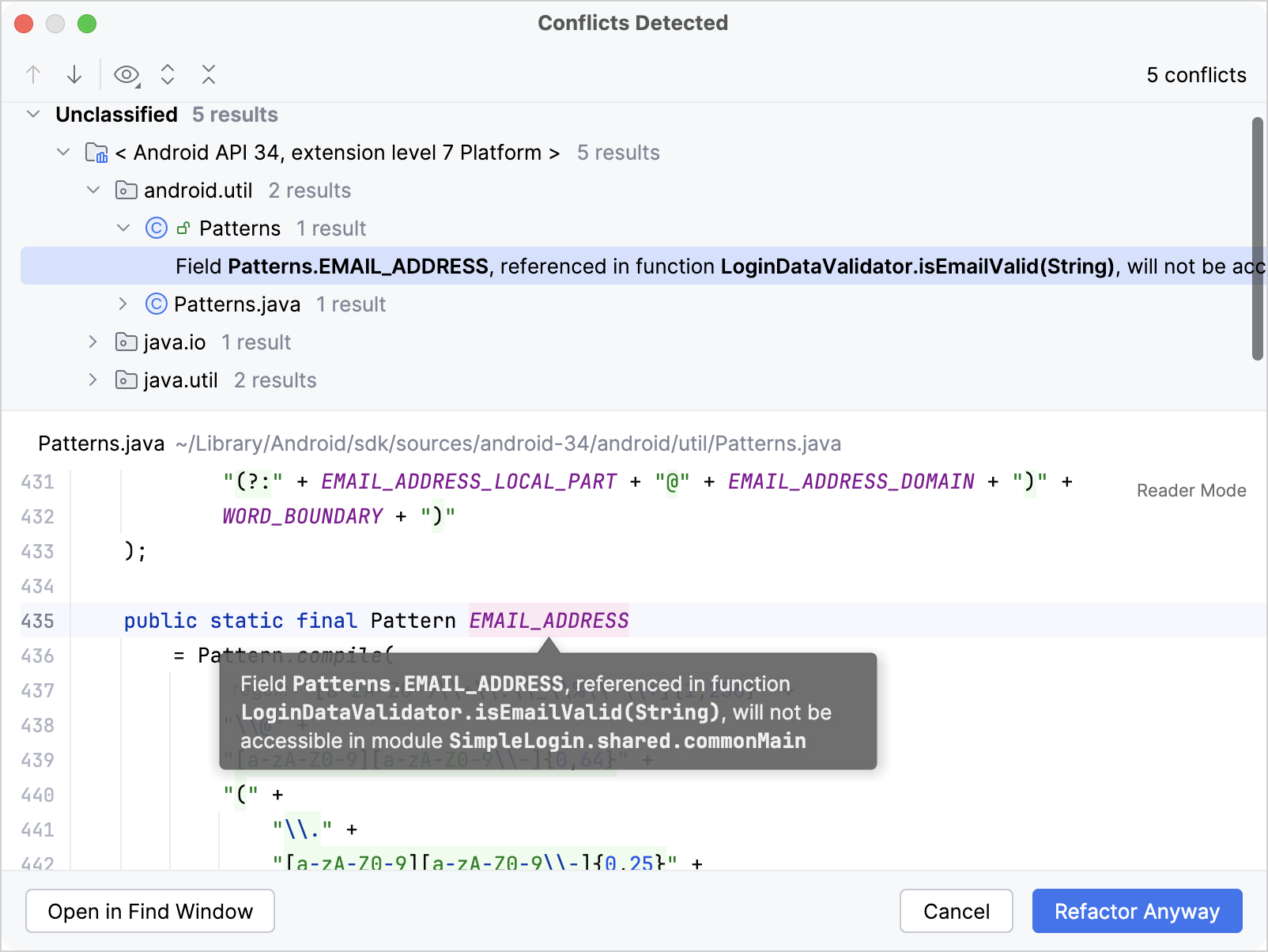
Task: Navigate to previous occurrence with up arrow icon
Action: click(x=33, y=74)
